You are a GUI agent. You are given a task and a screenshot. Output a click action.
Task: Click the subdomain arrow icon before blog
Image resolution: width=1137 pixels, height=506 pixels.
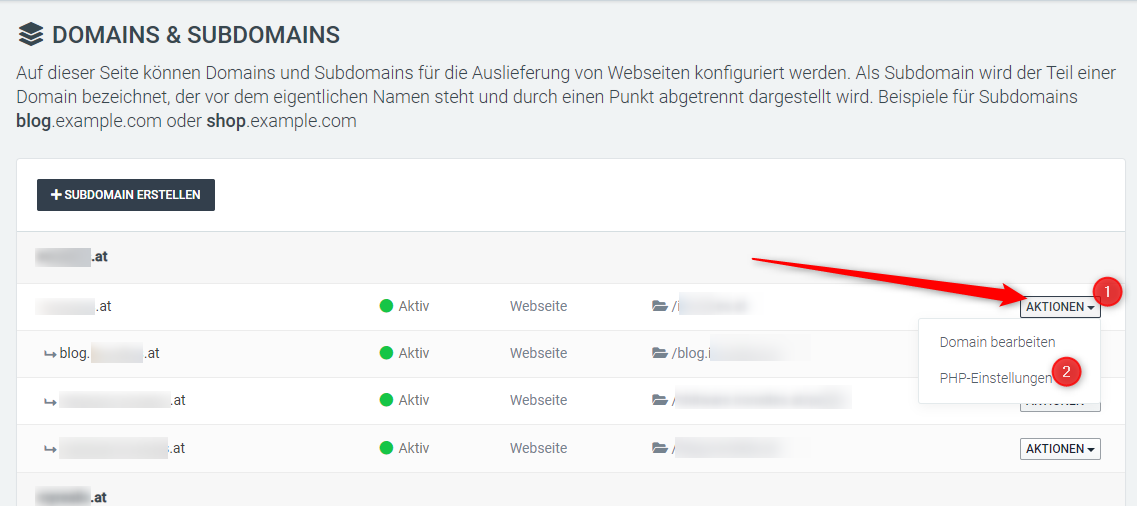point(49,353)
